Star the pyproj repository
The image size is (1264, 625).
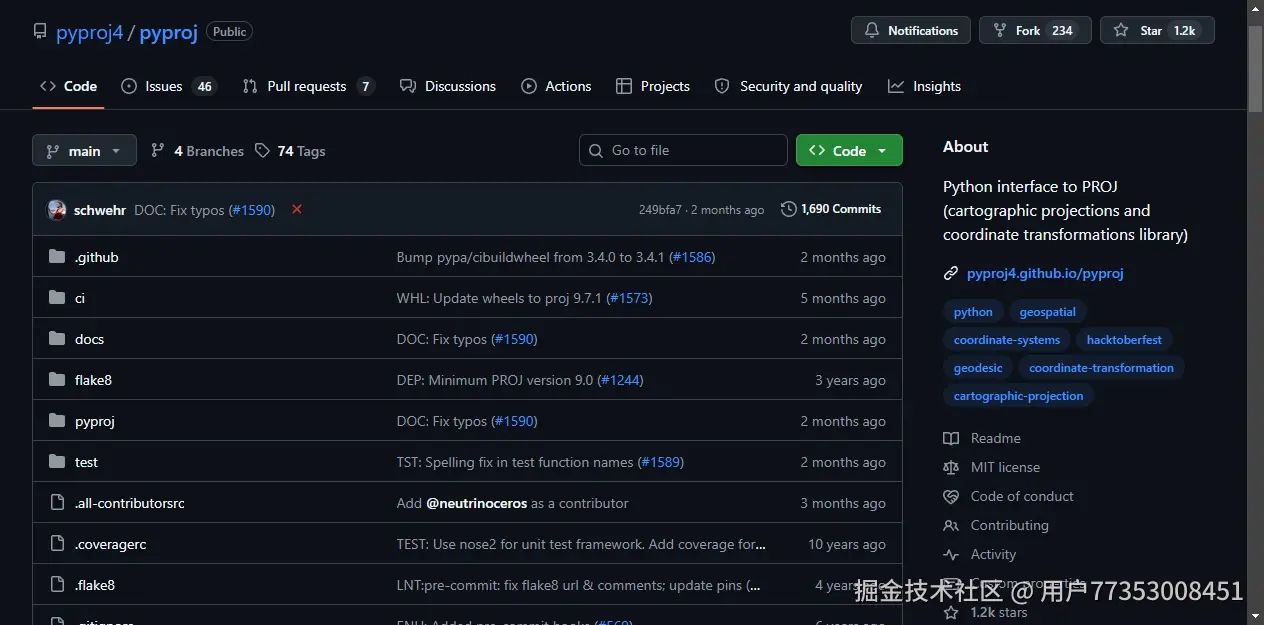pyautogui.click(x=1157, y=30)
